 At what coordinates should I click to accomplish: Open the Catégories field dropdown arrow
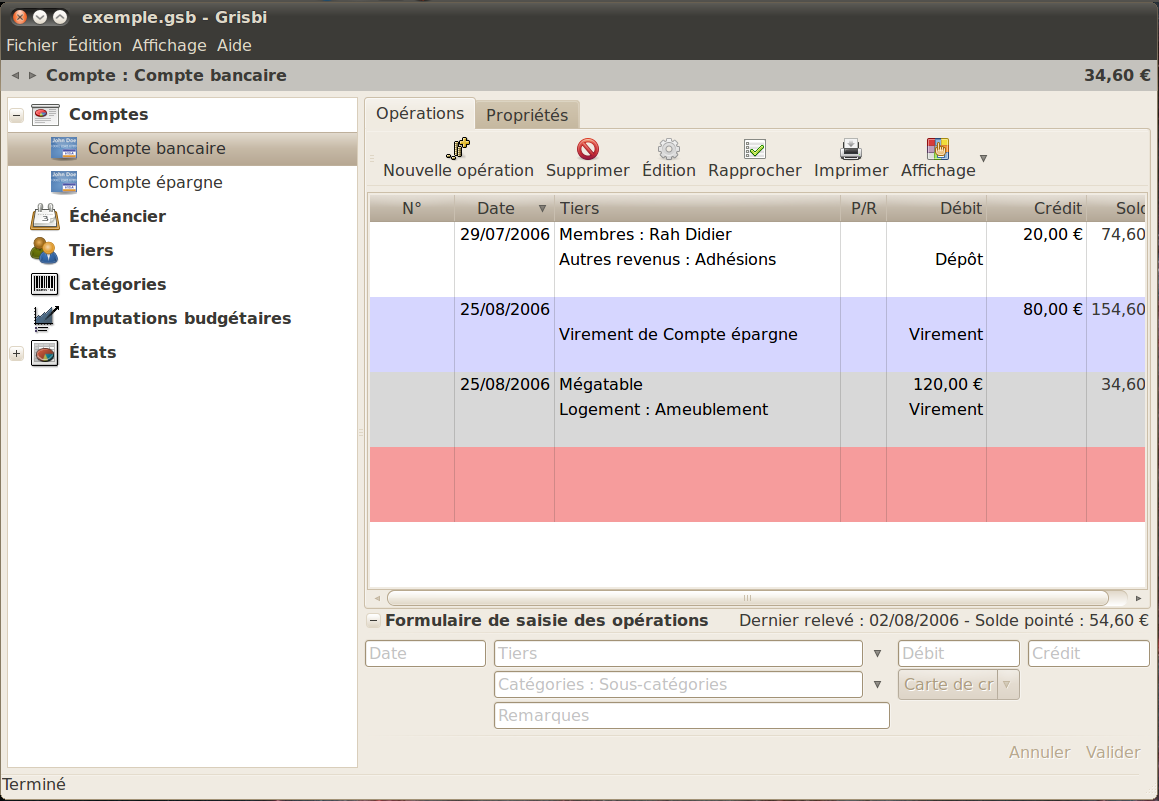click(x=878, y=685)
